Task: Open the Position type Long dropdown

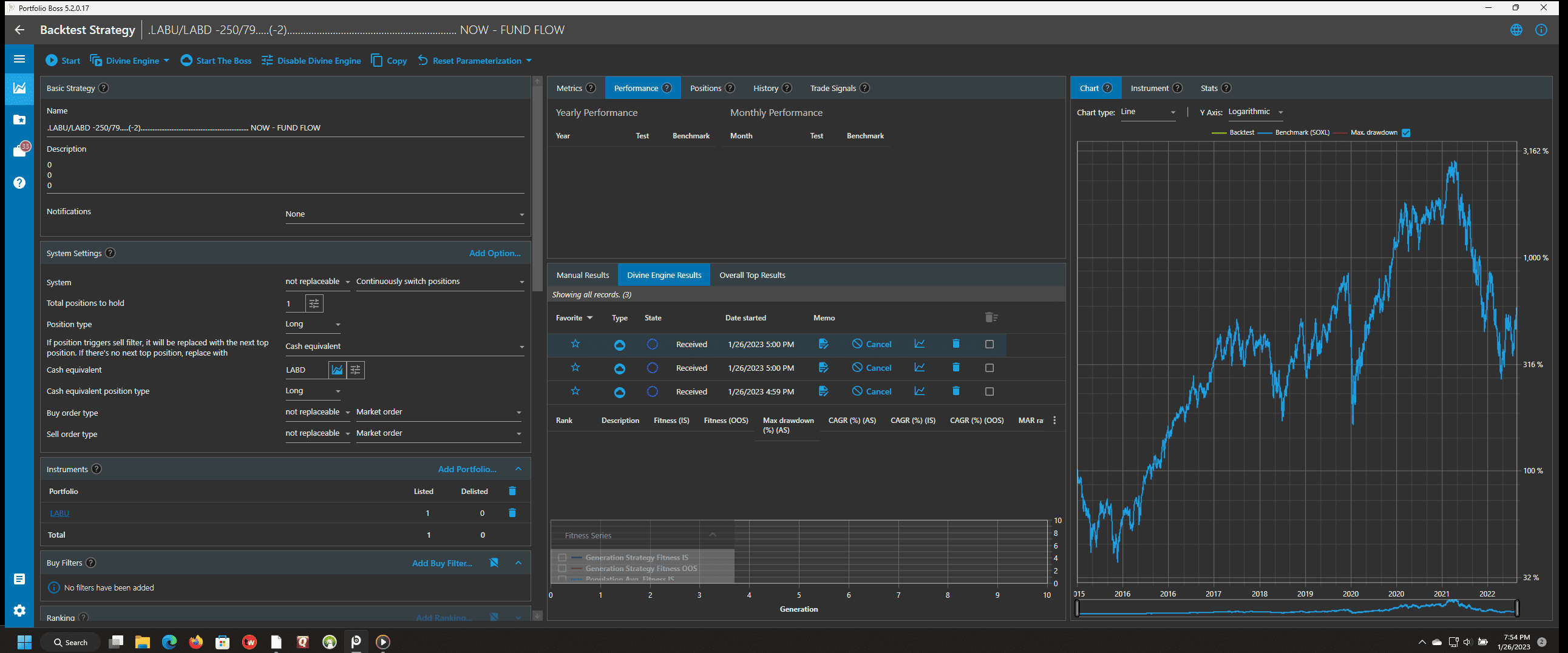Action: click(x=313, y=324)
